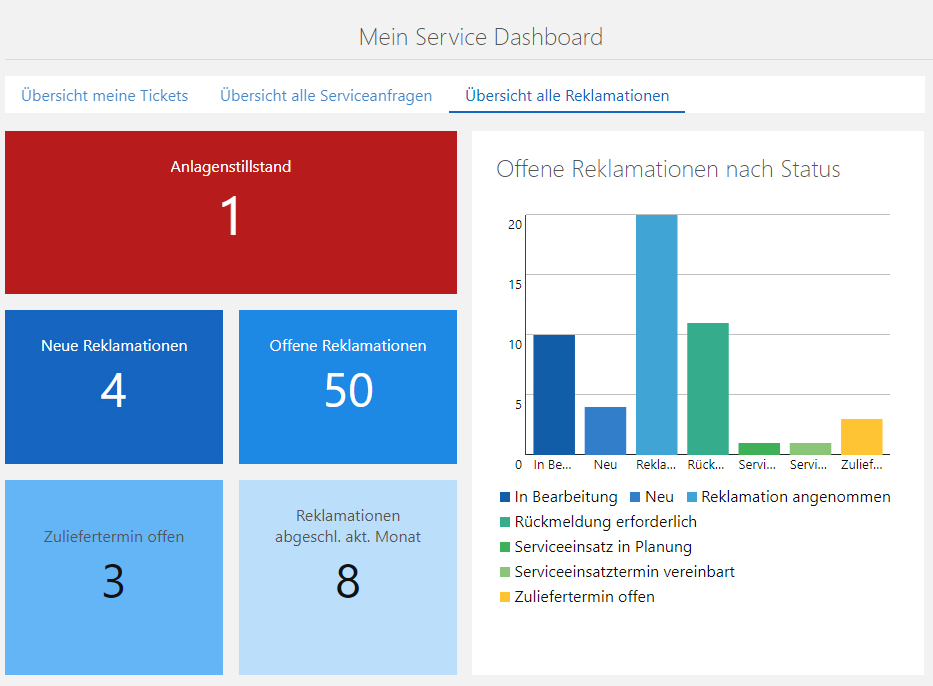Viewport: 933px width, 686px height.
Task: Click legend text 'Zuliefertermin offen'
Action: pos(585,597)
